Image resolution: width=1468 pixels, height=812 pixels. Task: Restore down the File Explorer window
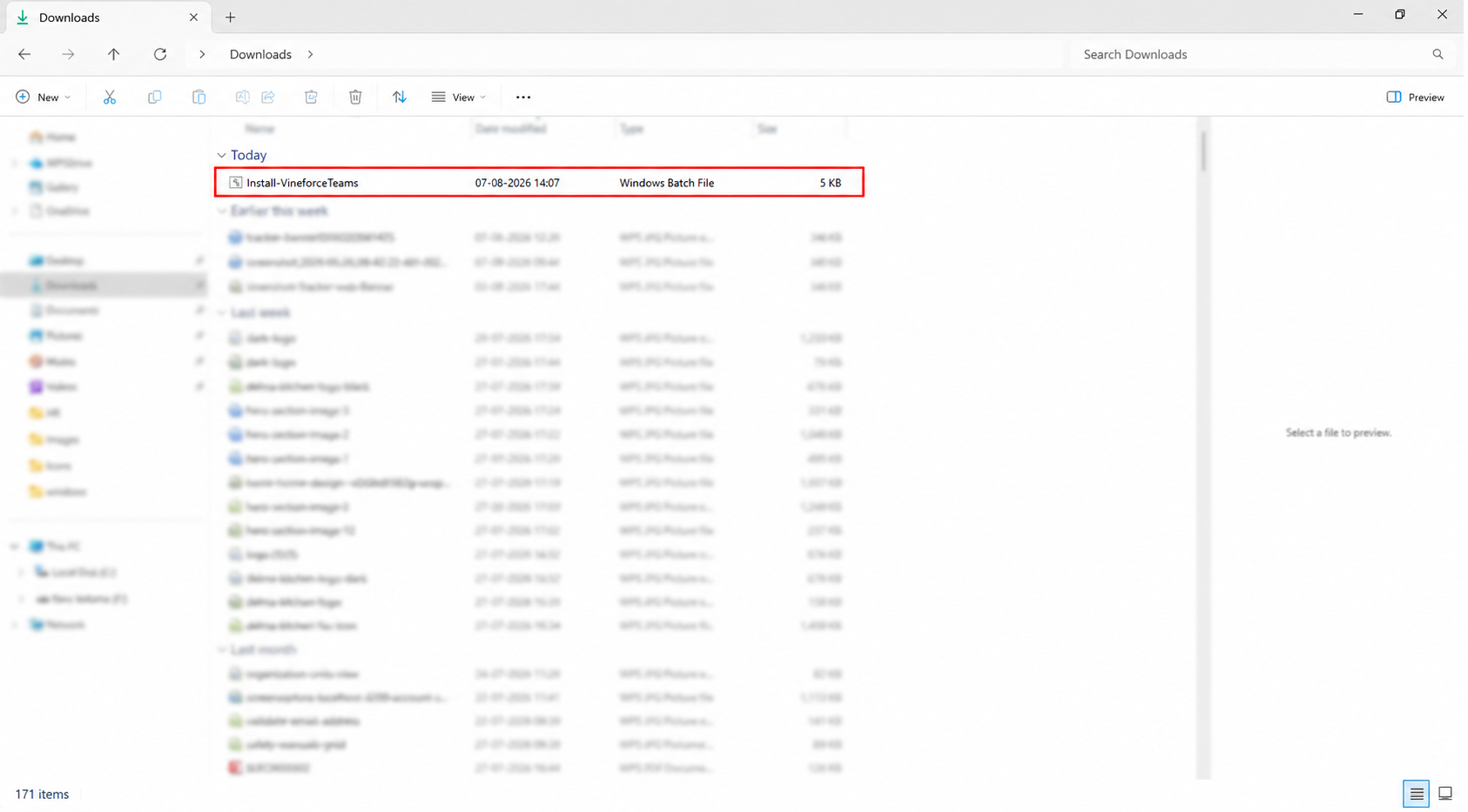click(1400, 15)
